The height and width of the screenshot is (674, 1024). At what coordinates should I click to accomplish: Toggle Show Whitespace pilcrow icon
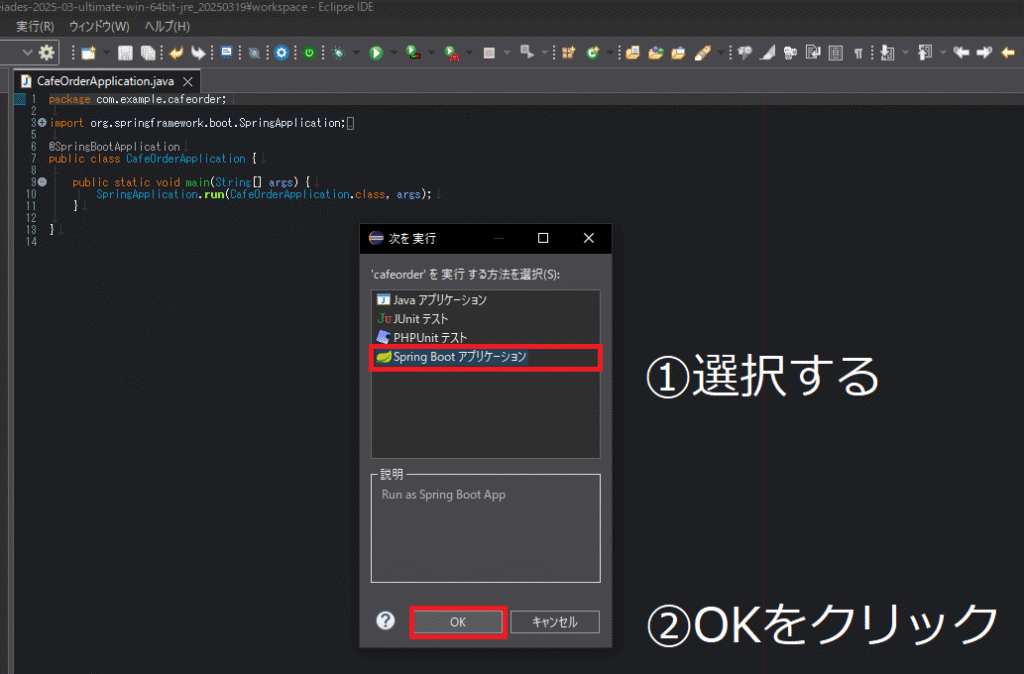click(x=858, y=53)
